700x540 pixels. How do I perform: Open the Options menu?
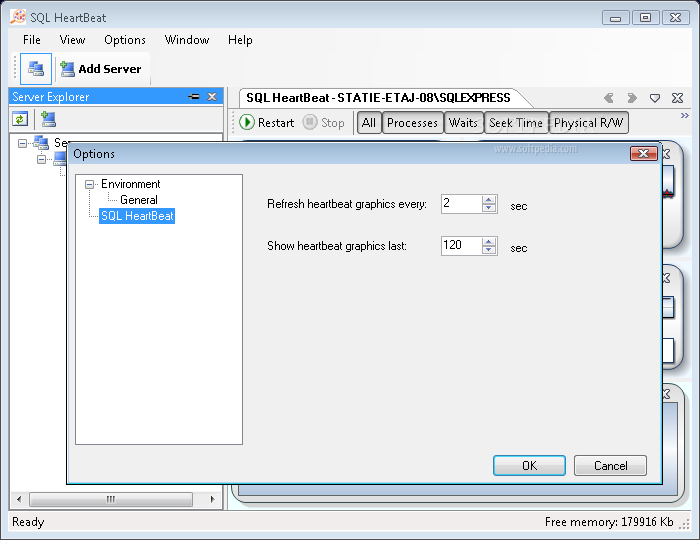125,40
